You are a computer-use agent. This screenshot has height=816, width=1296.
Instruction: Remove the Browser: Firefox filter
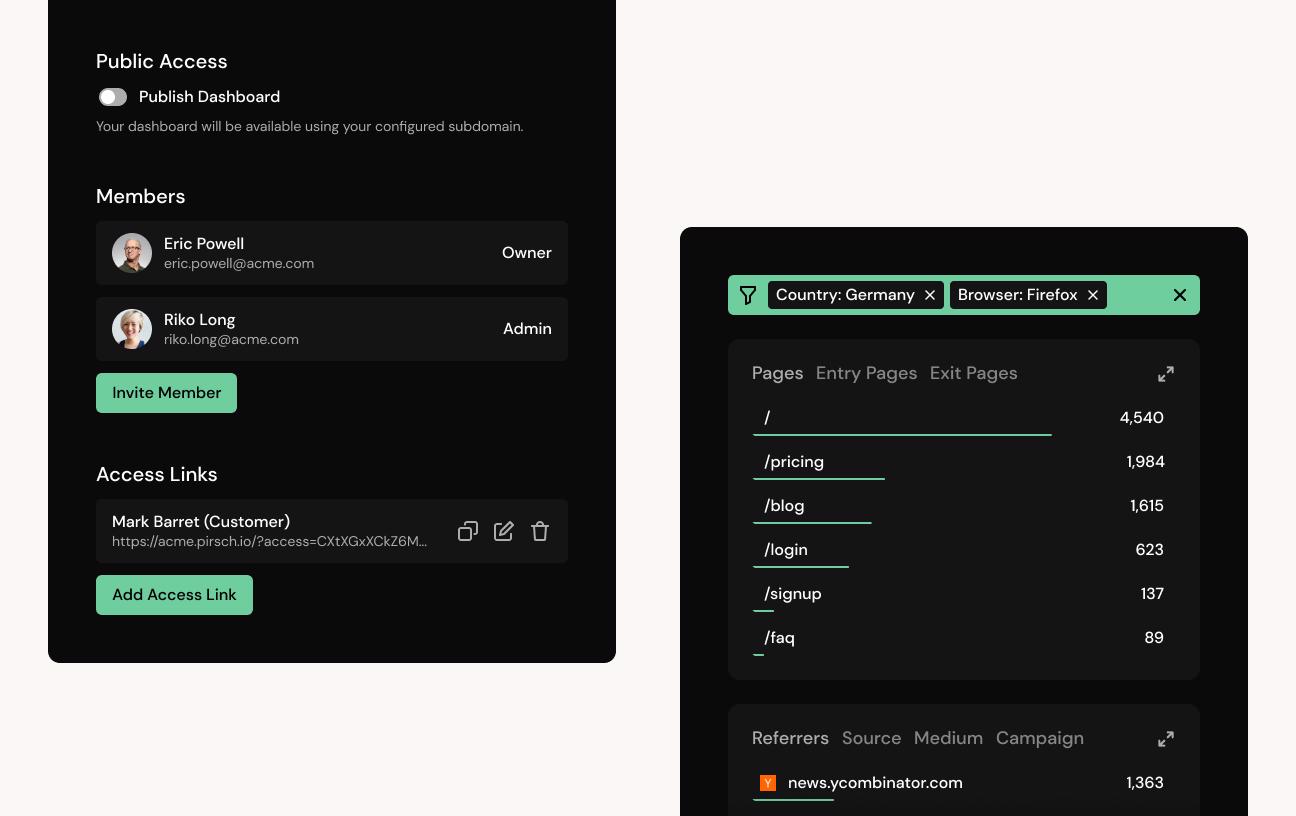point(1093,295)
